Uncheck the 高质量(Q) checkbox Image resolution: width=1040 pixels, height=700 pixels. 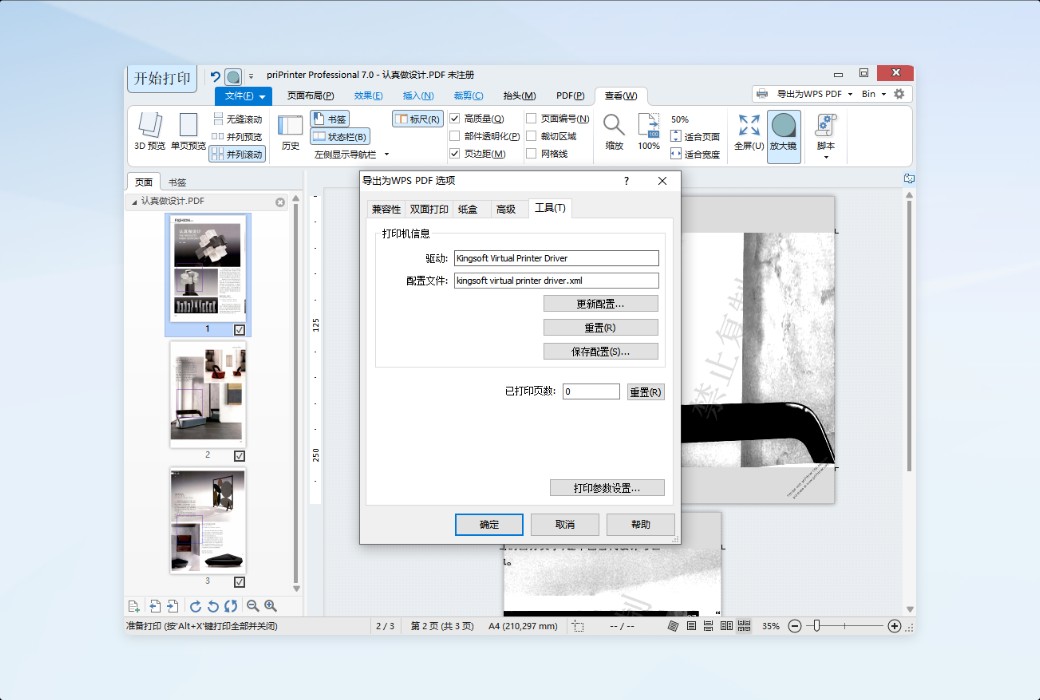(x=455, y=119)
